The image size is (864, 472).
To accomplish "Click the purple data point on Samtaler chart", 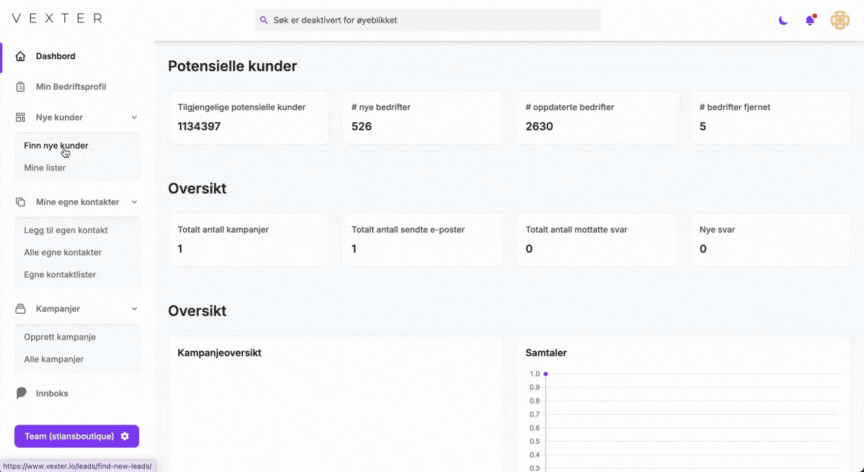I will [x=546, y=374].
